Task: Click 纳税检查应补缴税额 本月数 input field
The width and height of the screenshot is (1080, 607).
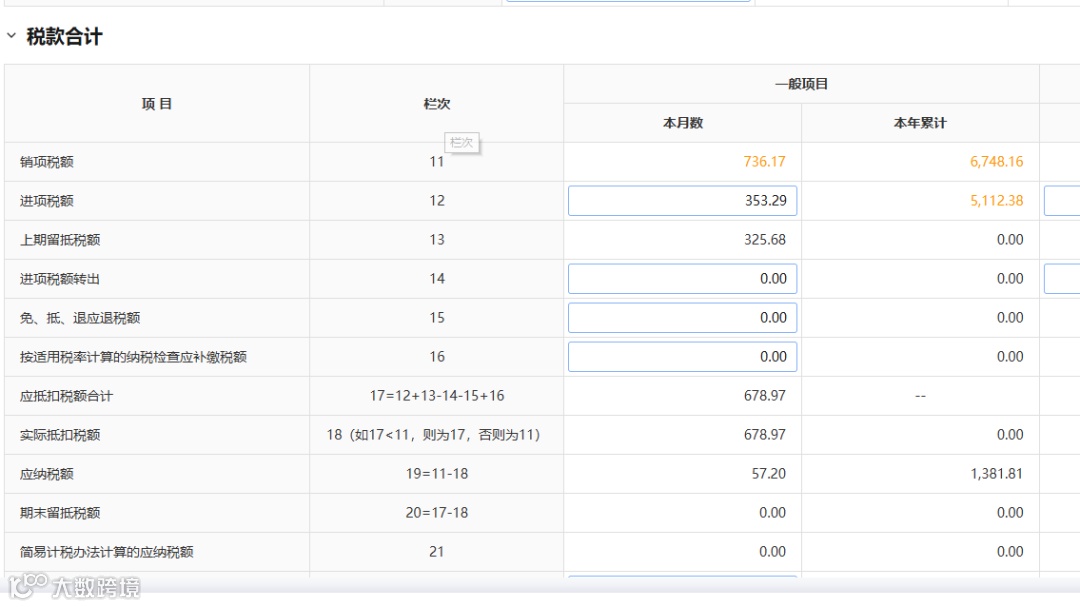Action: (682, 357)
